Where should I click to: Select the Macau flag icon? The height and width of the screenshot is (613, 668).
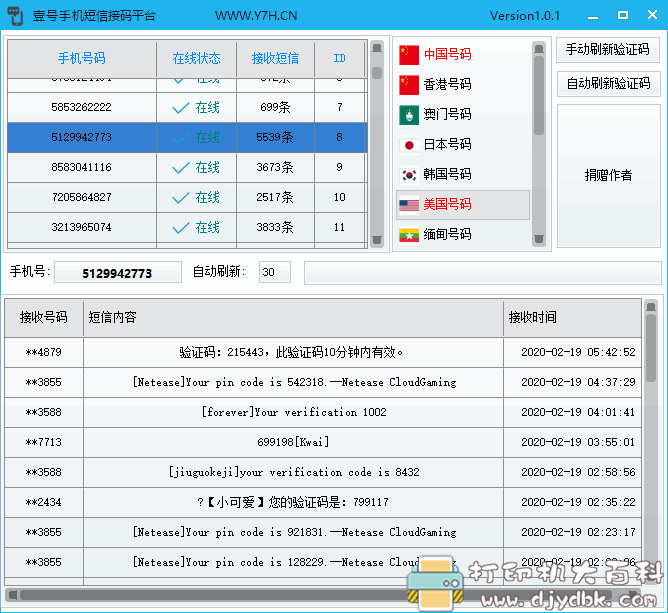[409, 115]
